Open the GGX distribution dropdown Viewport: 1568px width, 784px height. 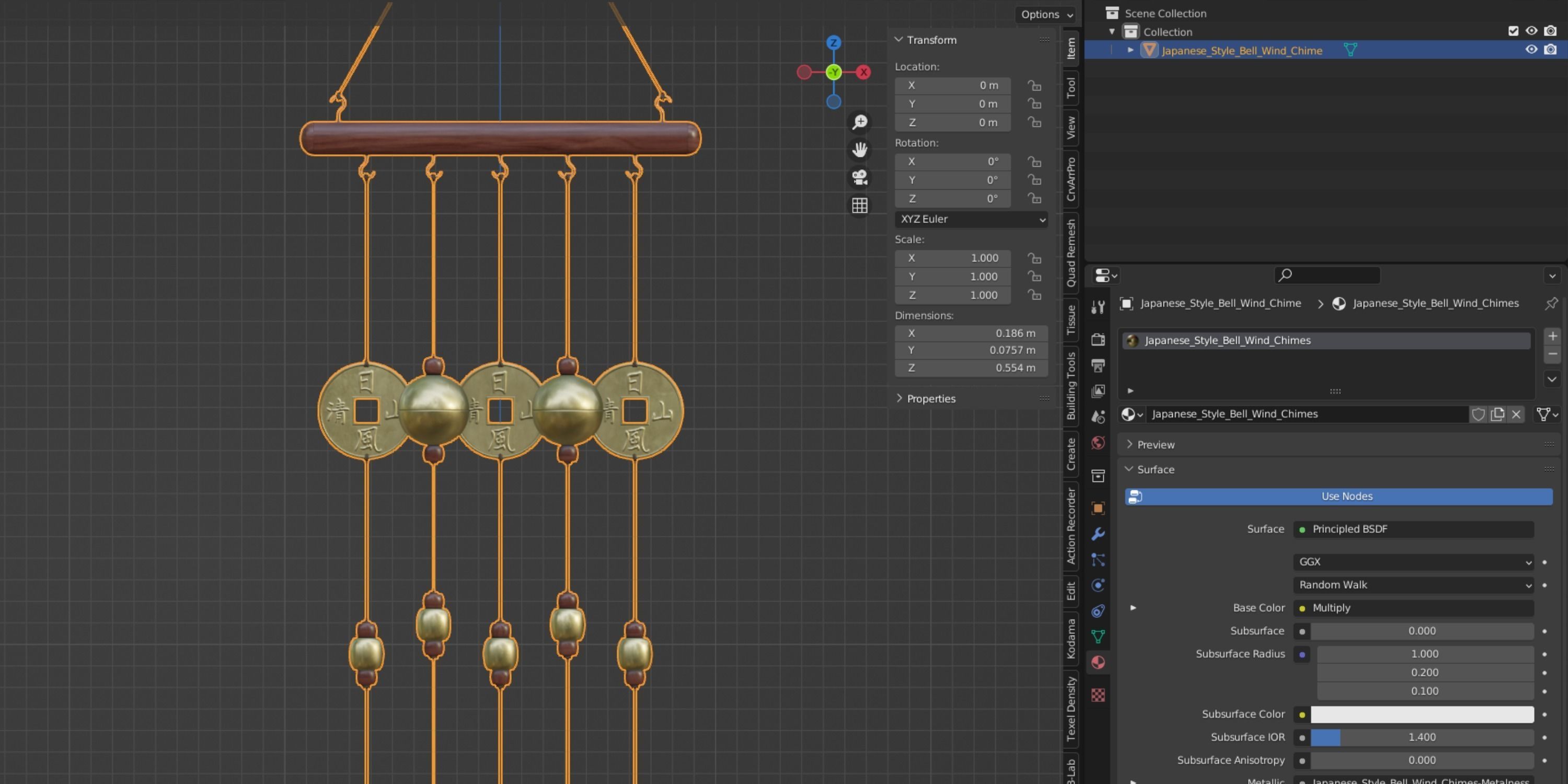1413,562
